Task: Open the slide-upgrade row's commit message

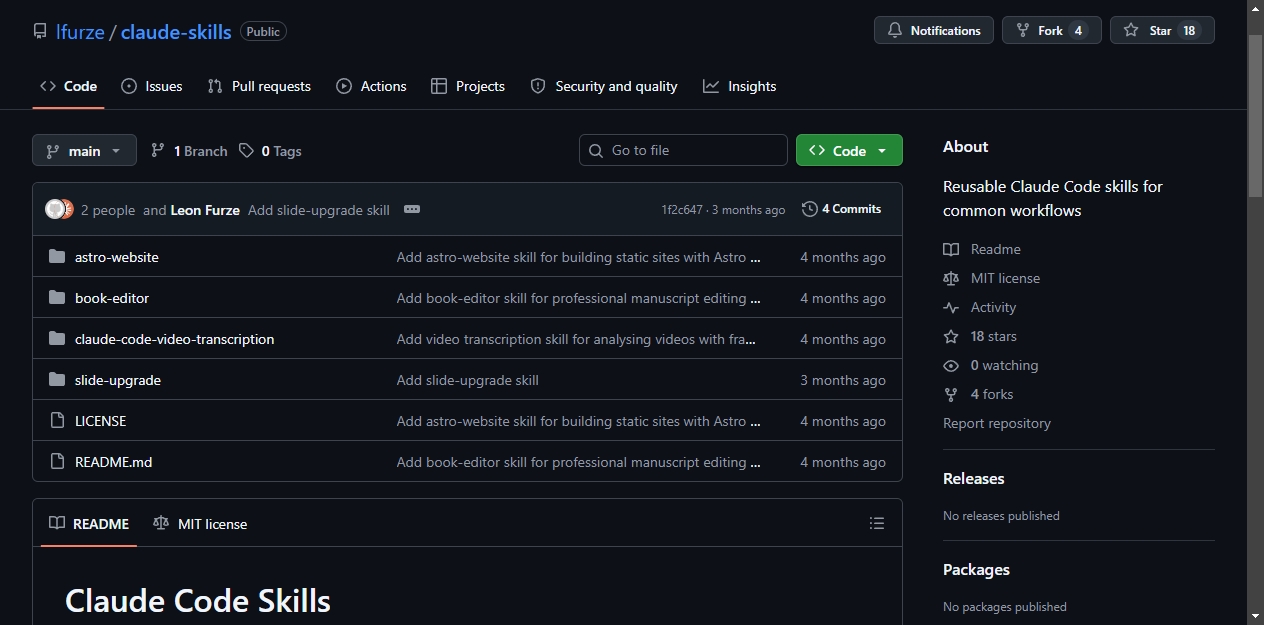Action: [x=467, y=380]
